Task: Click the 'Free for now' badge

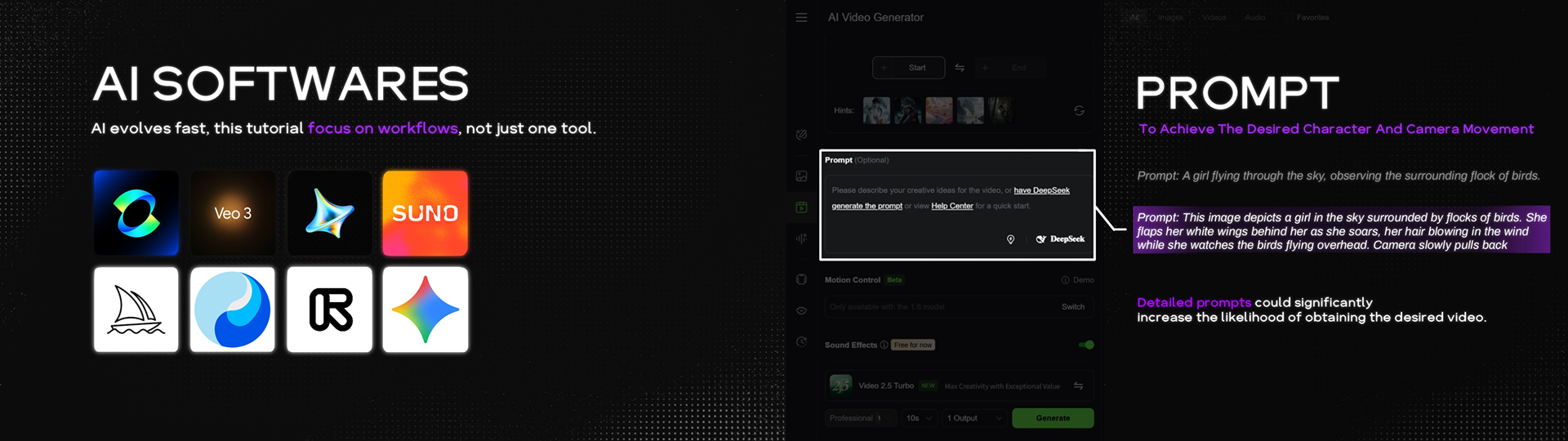Action: point(913,345)
